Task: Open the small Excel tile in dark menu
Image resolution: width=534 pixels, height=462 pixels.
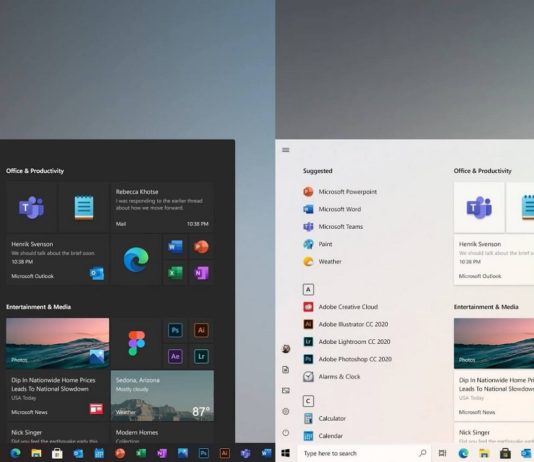Action: [175, 273]
